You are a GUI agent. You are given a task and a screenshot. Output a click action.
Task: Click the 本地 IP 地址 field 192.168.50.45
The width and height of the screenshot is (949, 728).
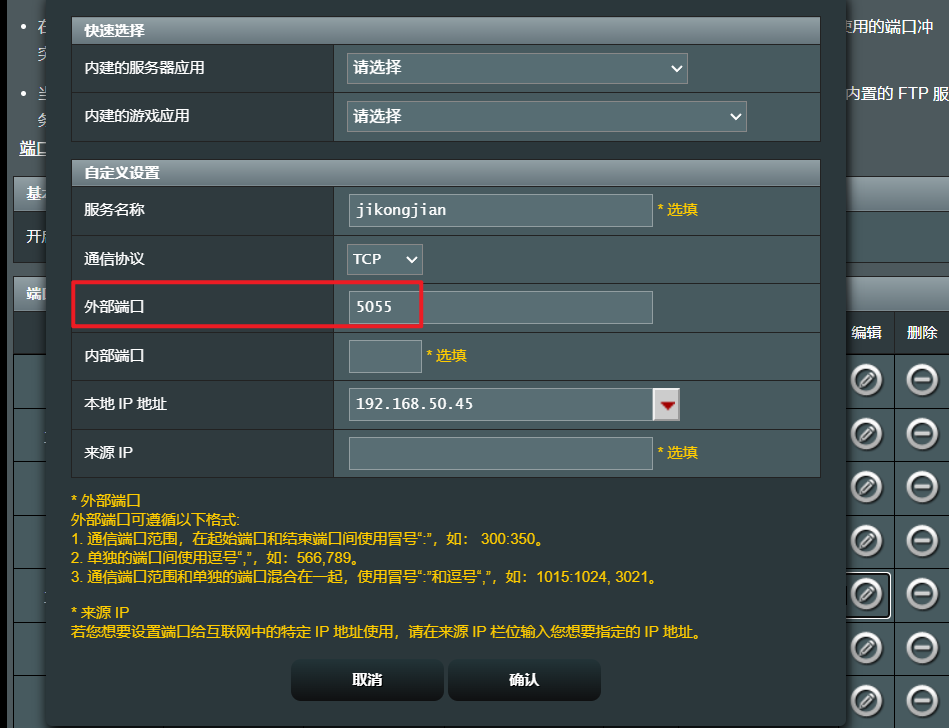click(x=501, y=404)
